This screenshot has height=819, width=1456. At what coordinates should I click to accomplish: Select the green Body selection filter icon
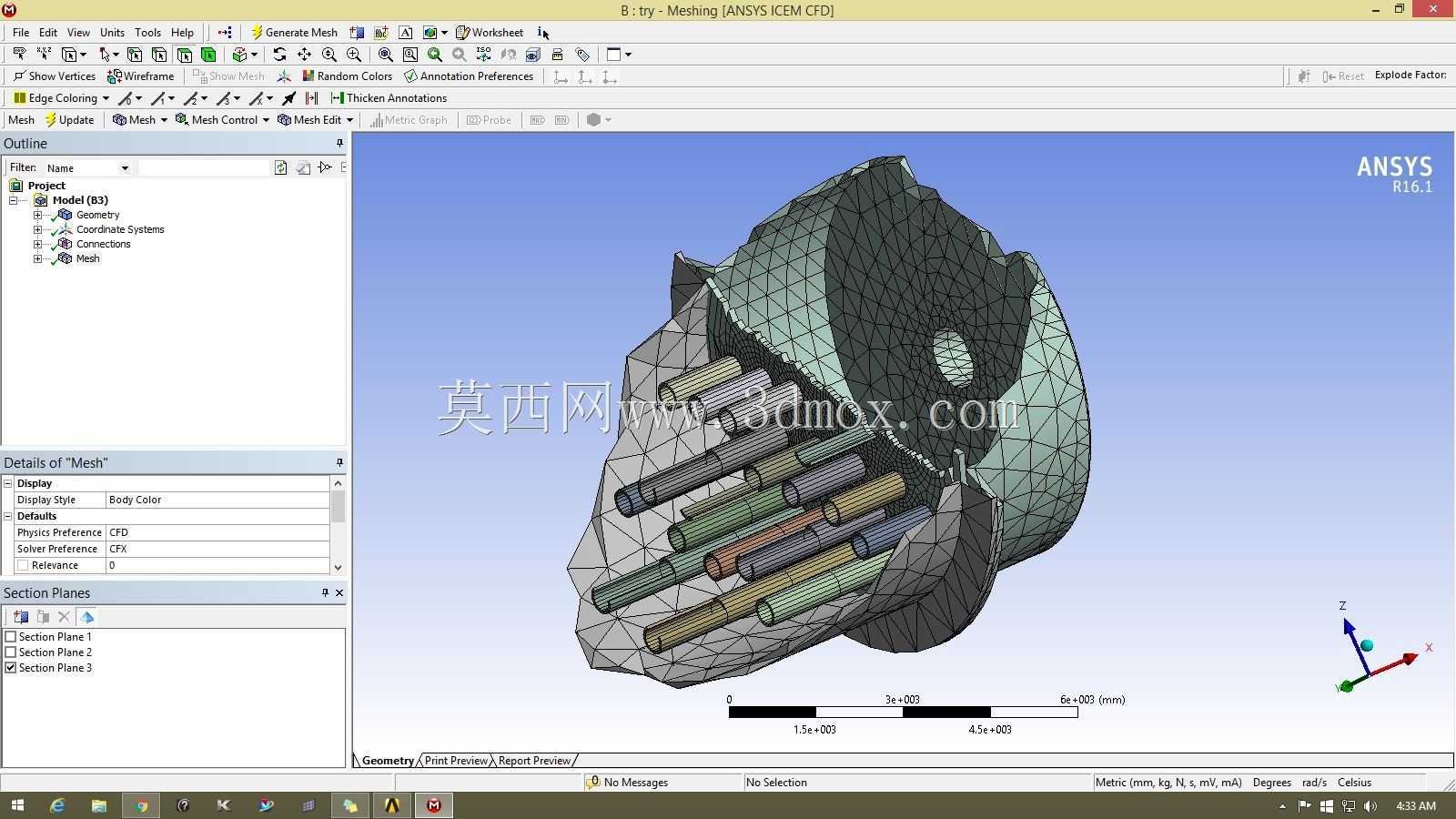[x=208, y=55]
